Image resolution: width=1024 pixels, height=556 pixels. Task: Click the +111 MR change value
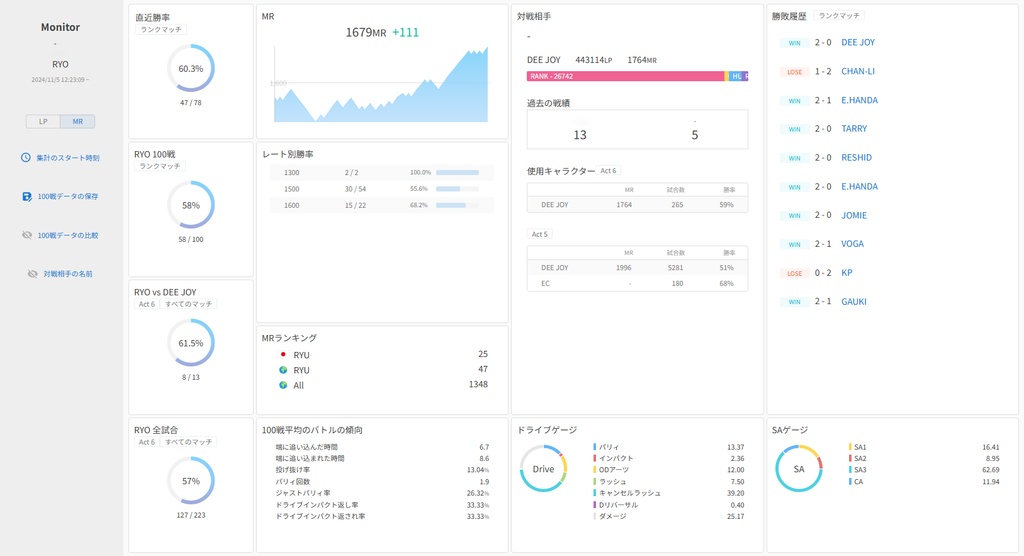coord(405,32)
